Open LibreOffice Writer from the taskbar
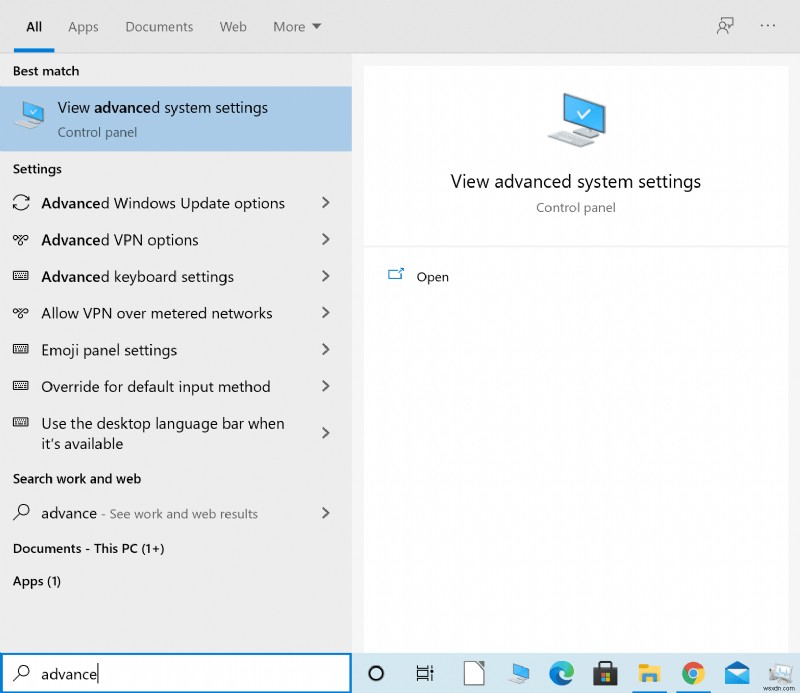The width and height of the screenshot is (800, 693). tap(474, 672)
